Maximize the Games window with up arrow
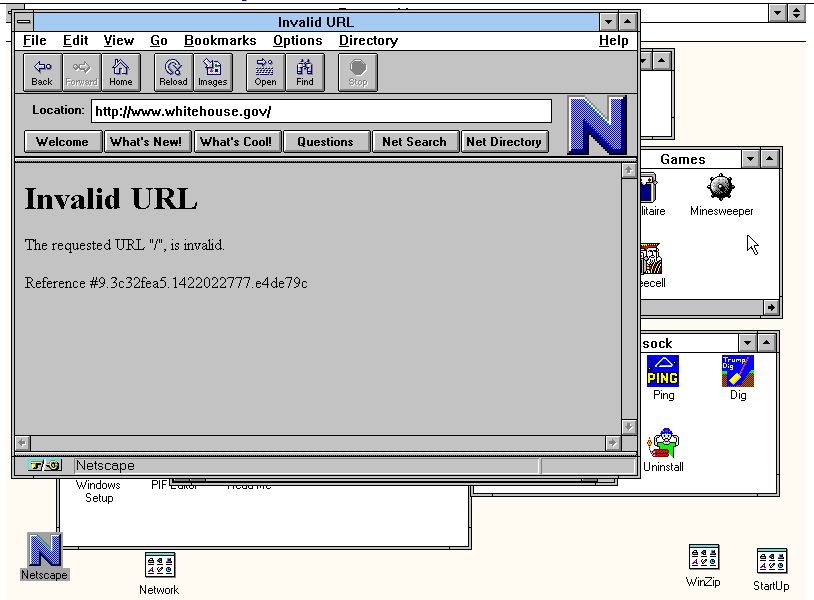This screenshot has width=814, height=600. coord(769,159)
